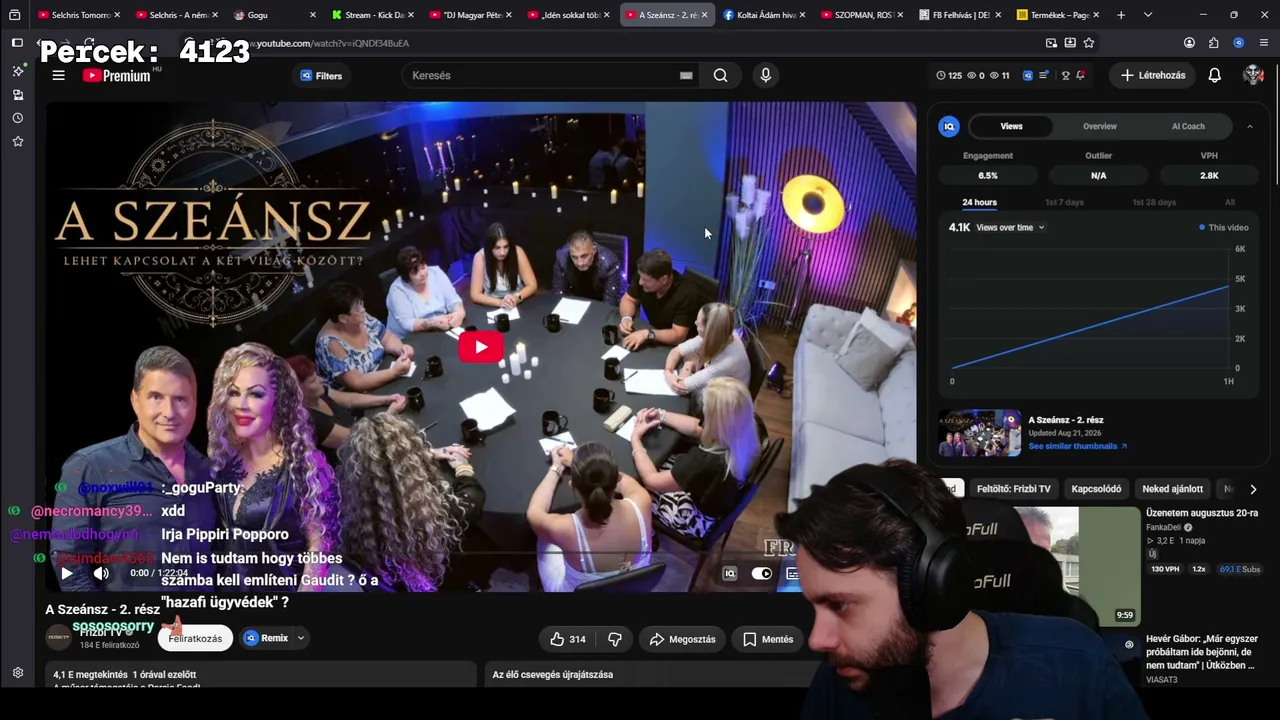Click the Létrehozás create button
The image size is (1280, 720).
(1153, 75)
